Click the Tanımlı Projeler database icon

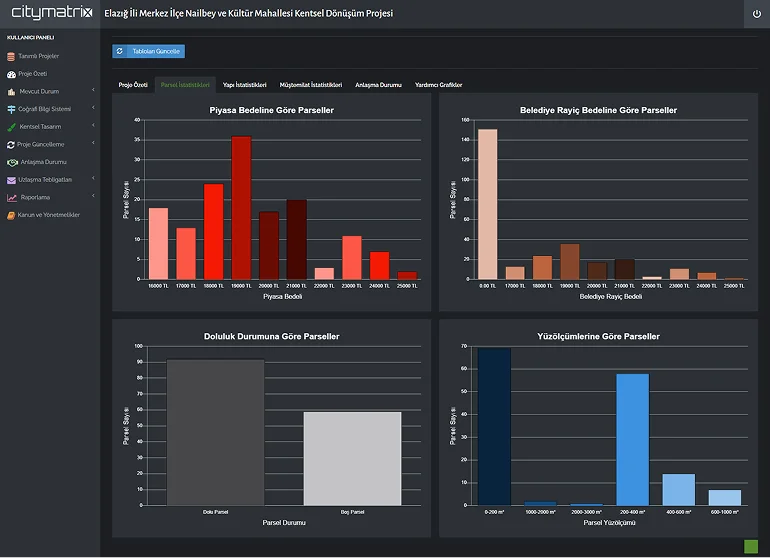(11, 56)
